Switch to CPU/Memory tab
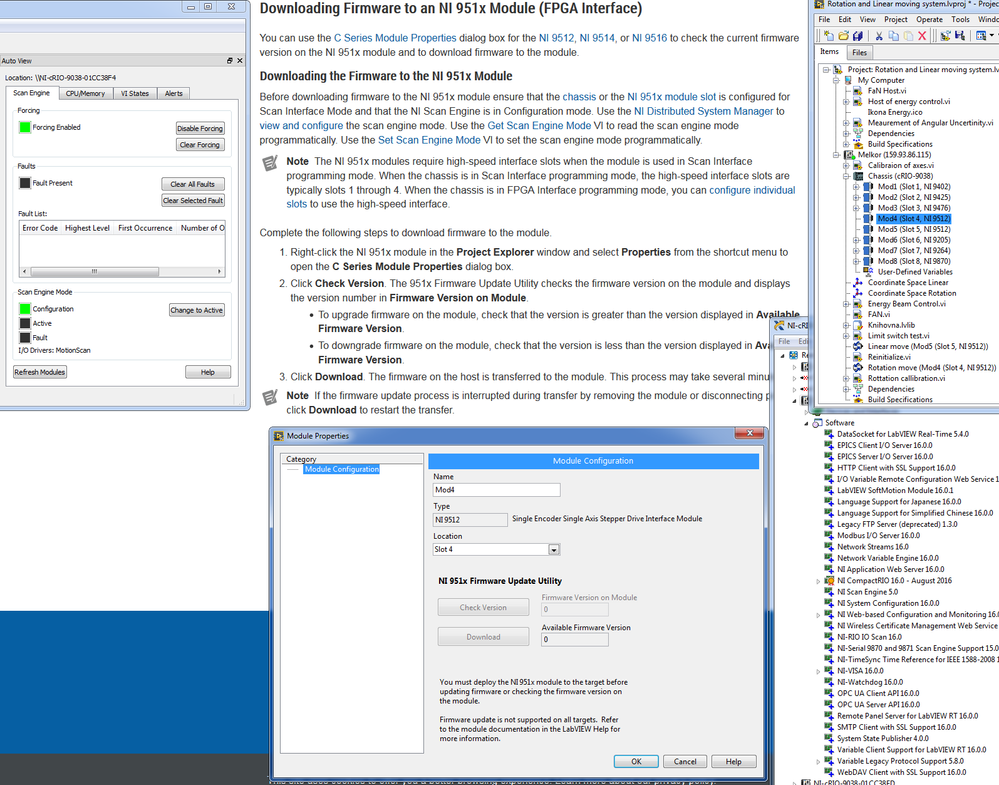 [85, 93]
